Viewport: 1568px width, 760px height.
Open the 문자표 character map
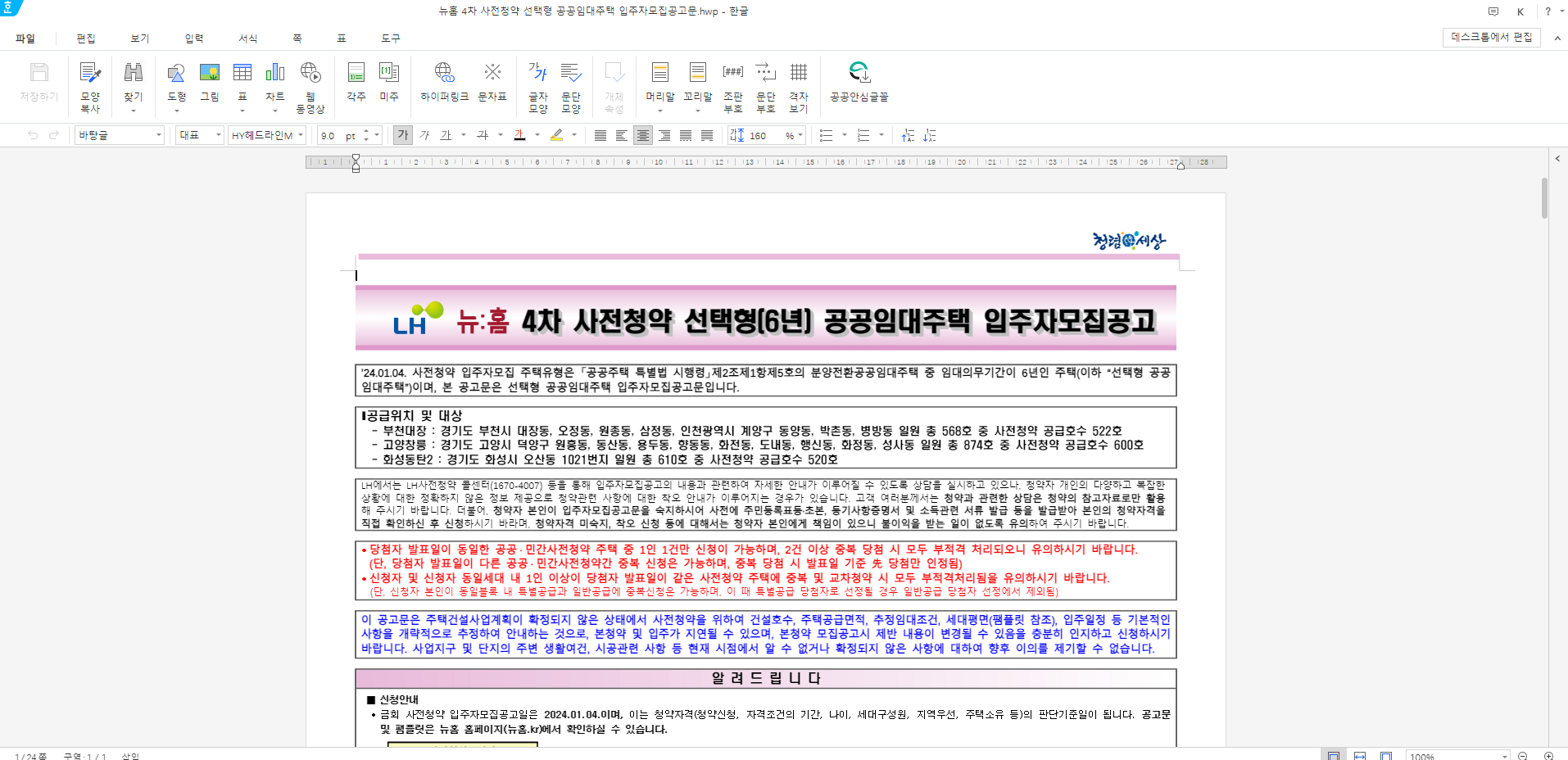click(x=492, y=82)
